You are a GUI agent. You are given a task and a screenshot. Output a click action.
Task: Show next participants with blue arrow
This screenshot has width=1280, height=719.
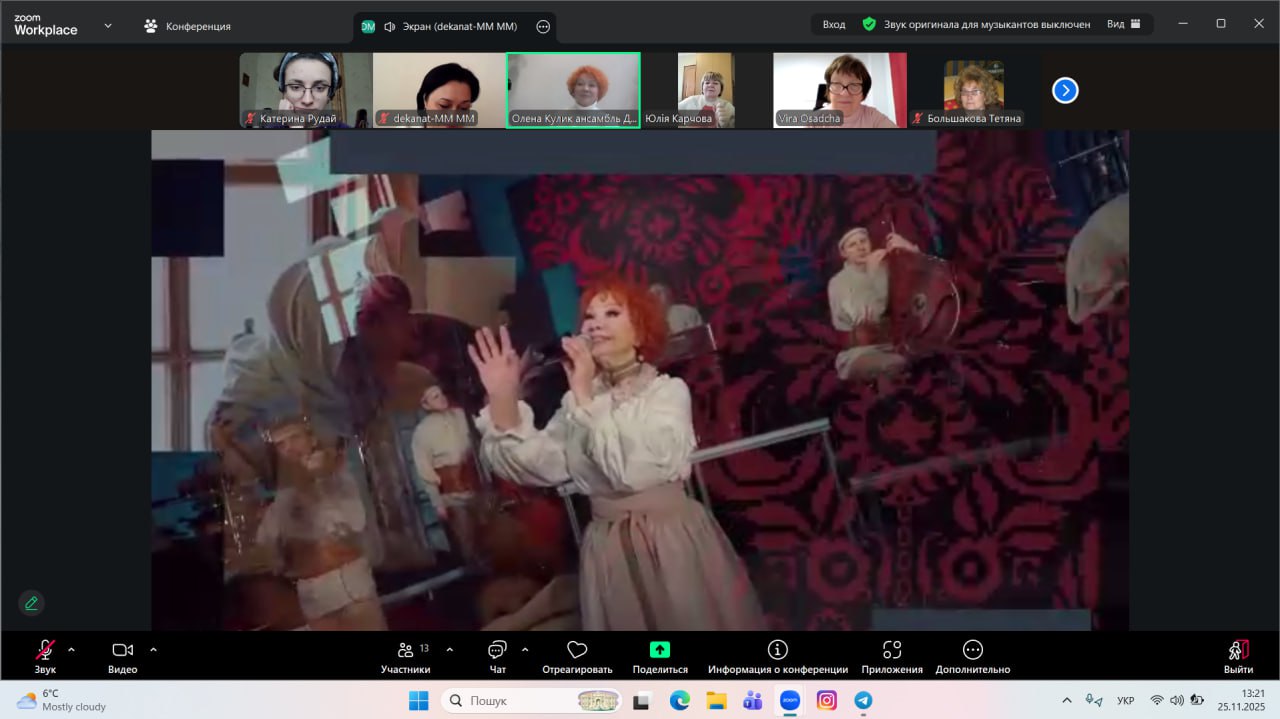[x=1065, y=91]
